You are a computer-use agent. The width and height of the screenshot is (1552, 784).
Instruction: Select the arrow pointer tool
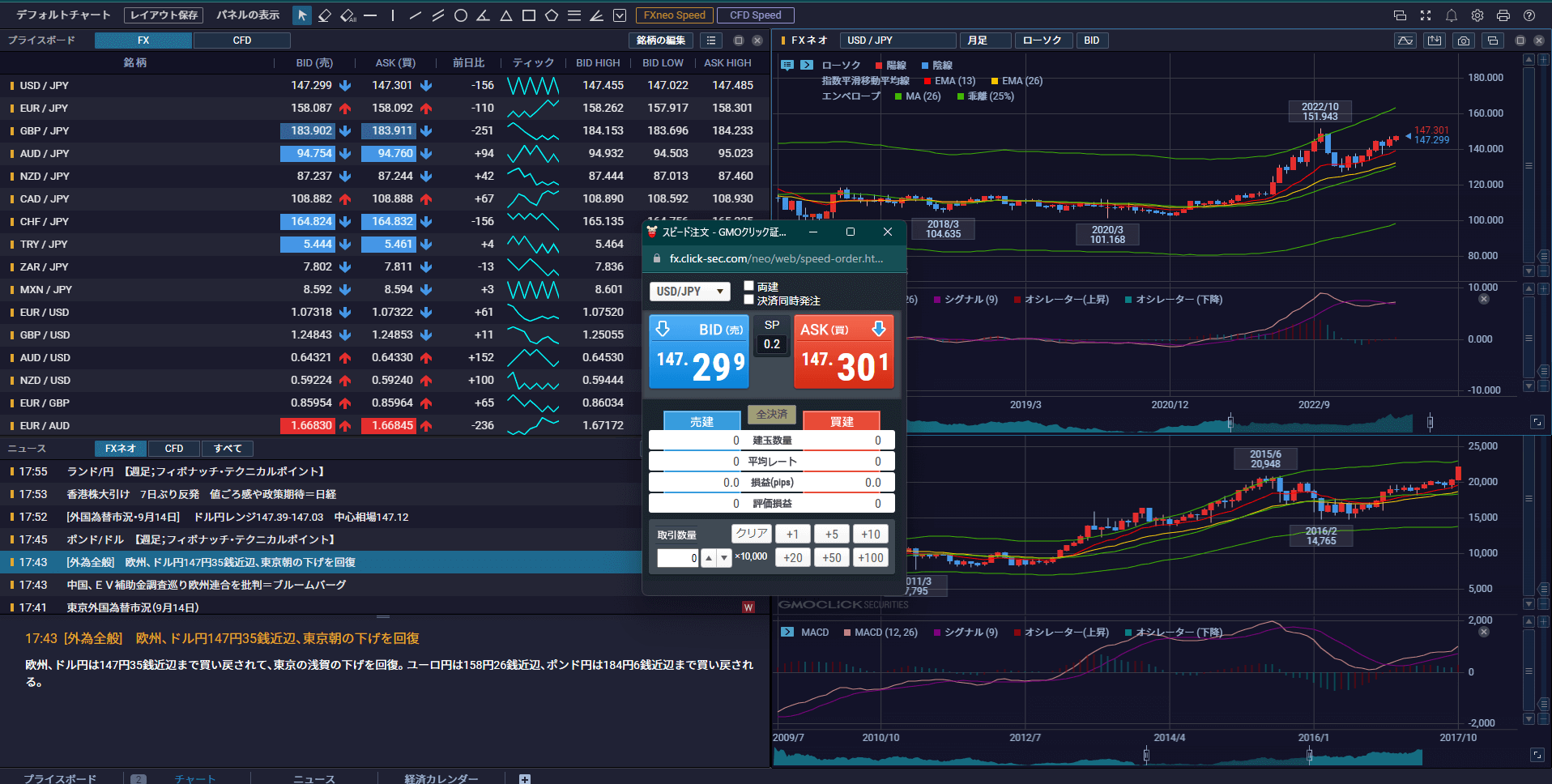[301, 15]
